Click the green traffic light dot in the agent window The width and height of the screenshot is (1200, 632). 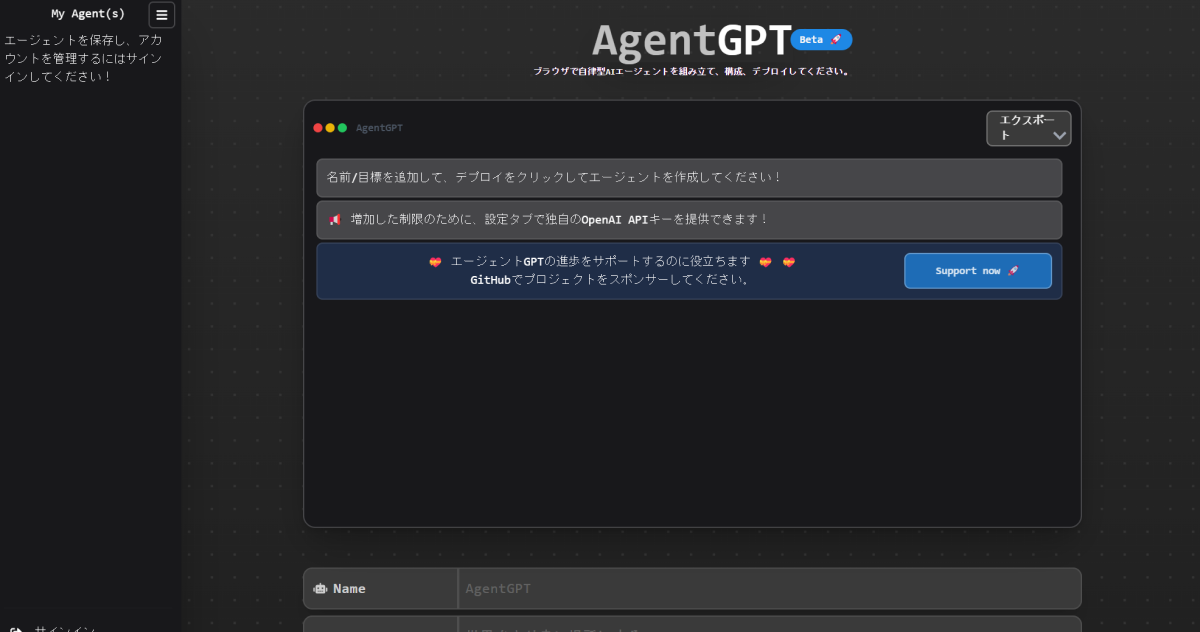[343, 127]
